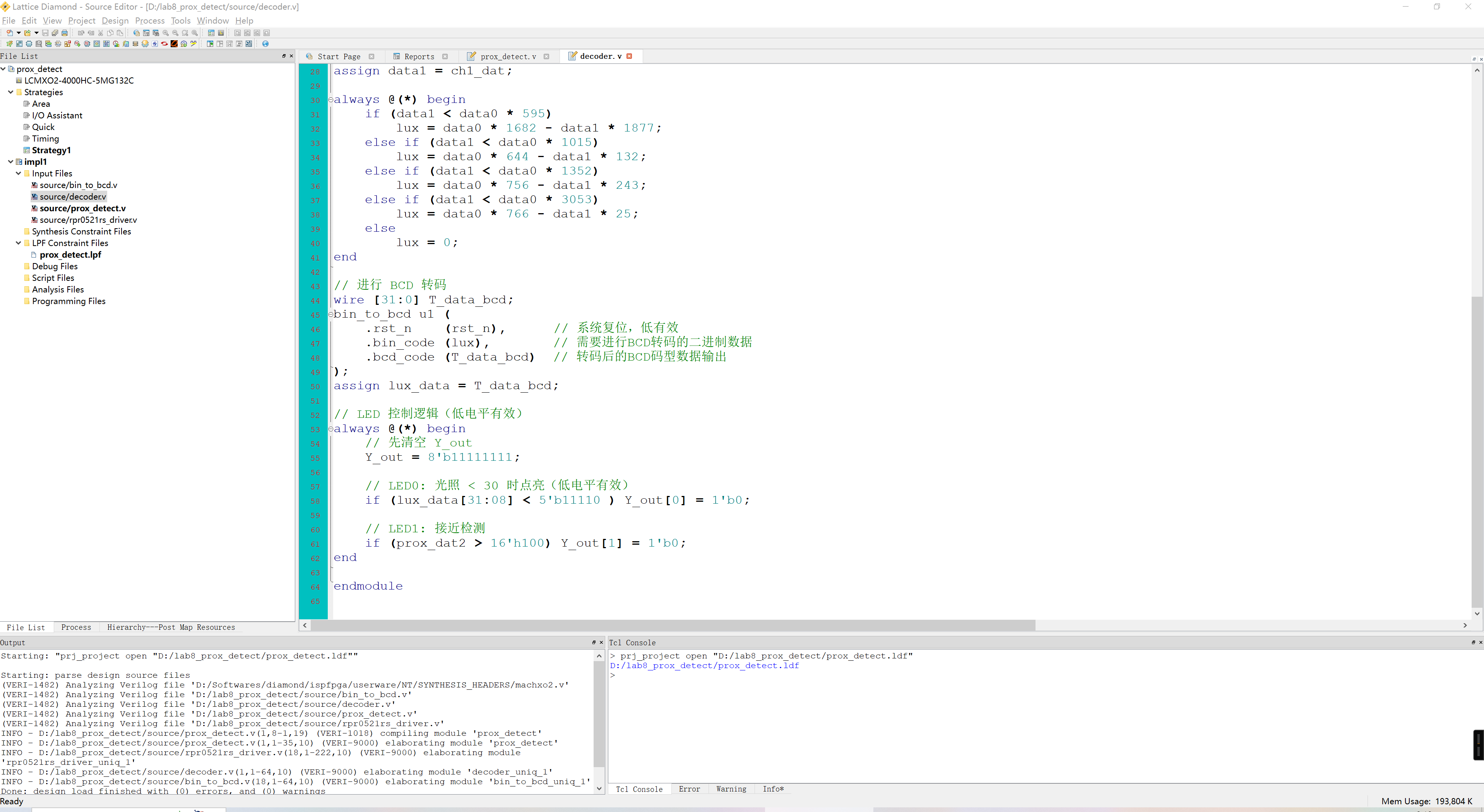Click the checklist window icon in toolbar
The width and height of the screenshot is (1484, 812).
(211, 33)
